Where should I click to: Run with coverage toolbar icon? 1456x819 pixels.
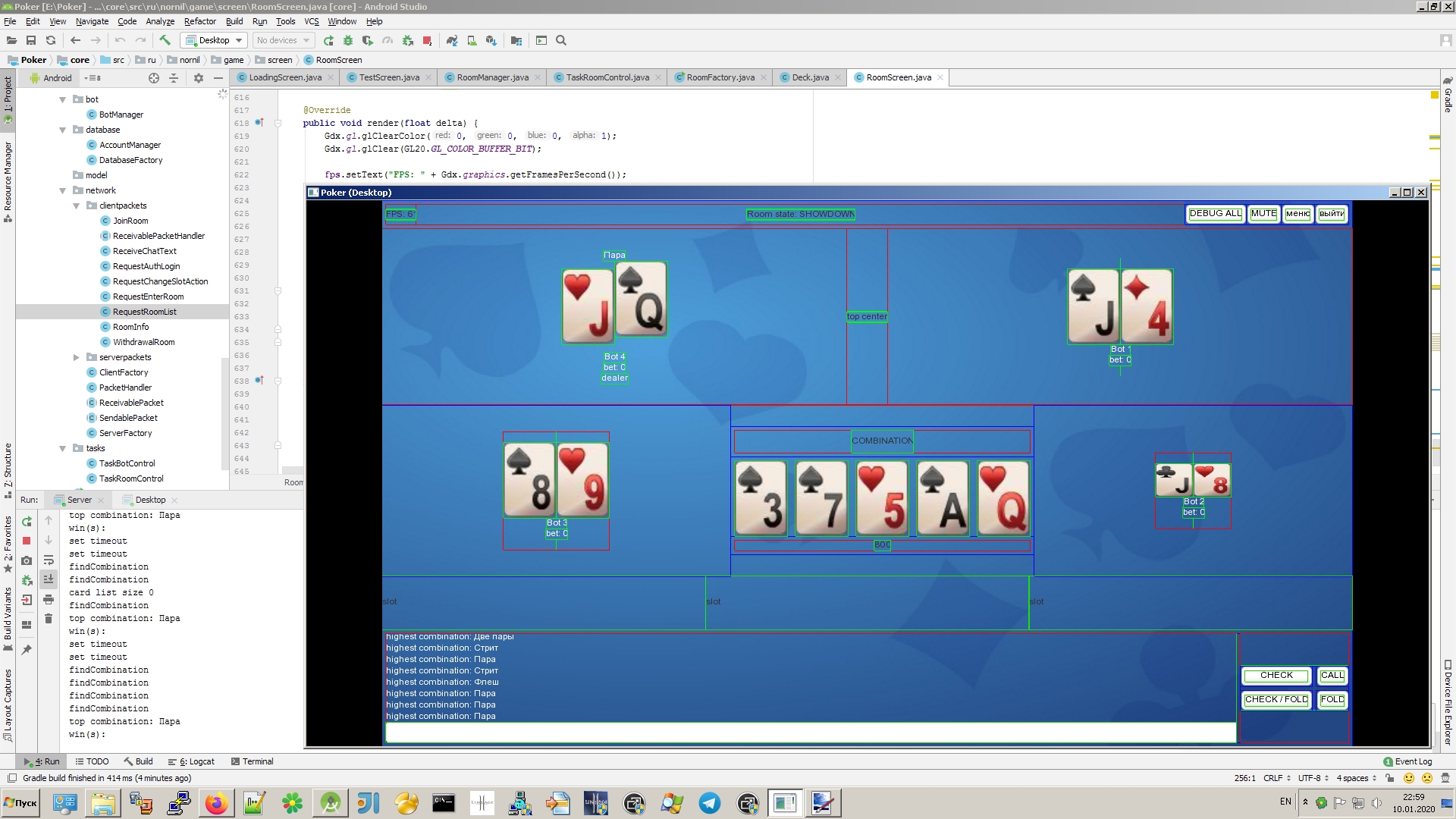368,40
